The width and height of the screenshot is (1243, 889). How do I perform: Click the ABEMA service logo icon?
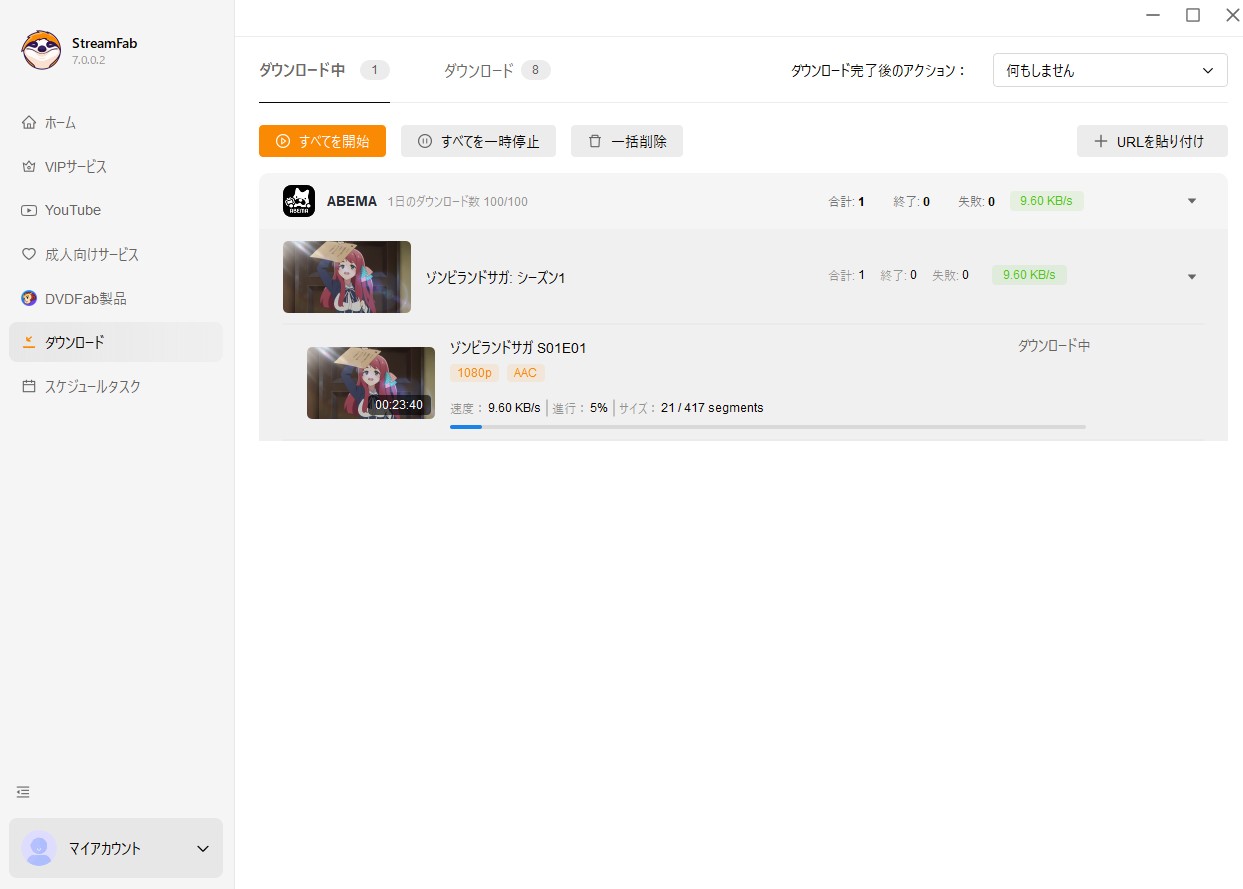(299, 201)
